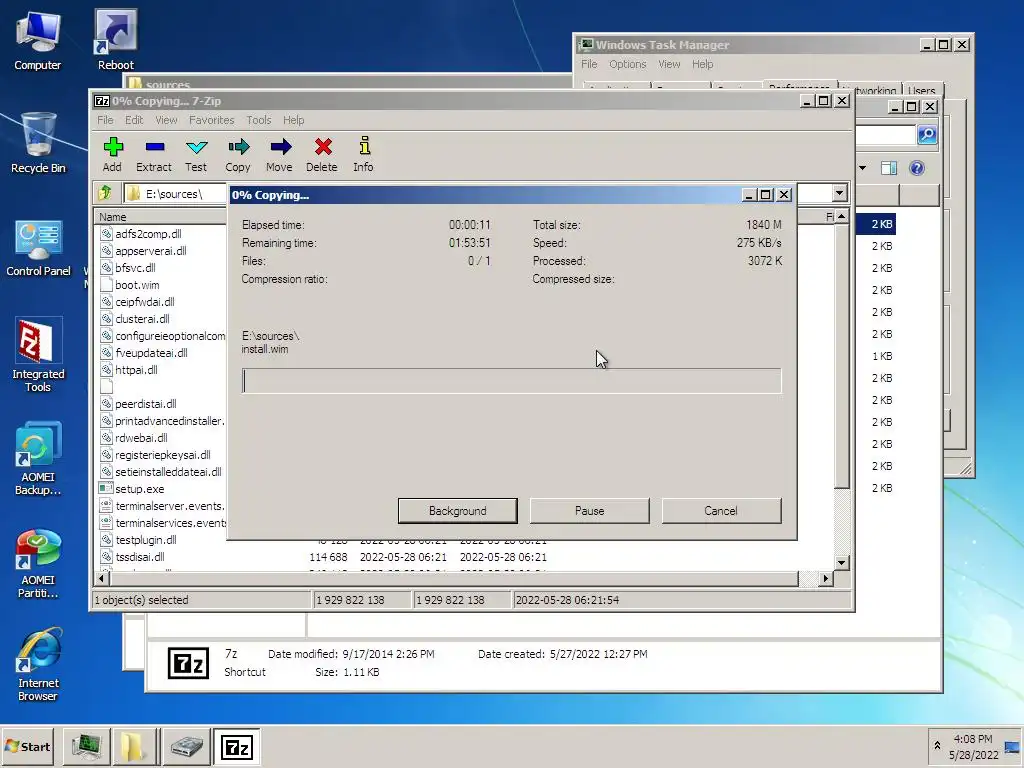Open the Computer desktop icon

[37, 40]
